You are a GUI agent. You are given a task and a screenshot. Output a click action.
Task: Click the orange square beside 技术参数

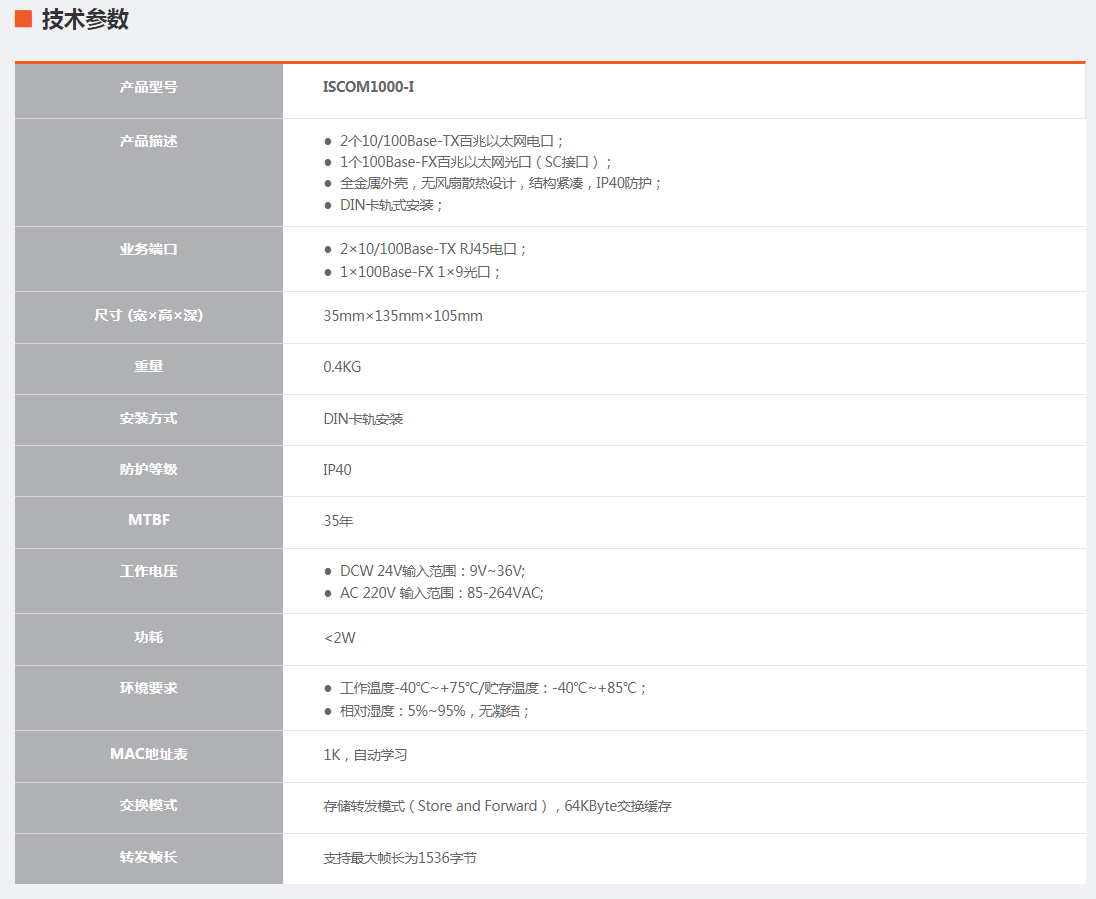[23, 19]
